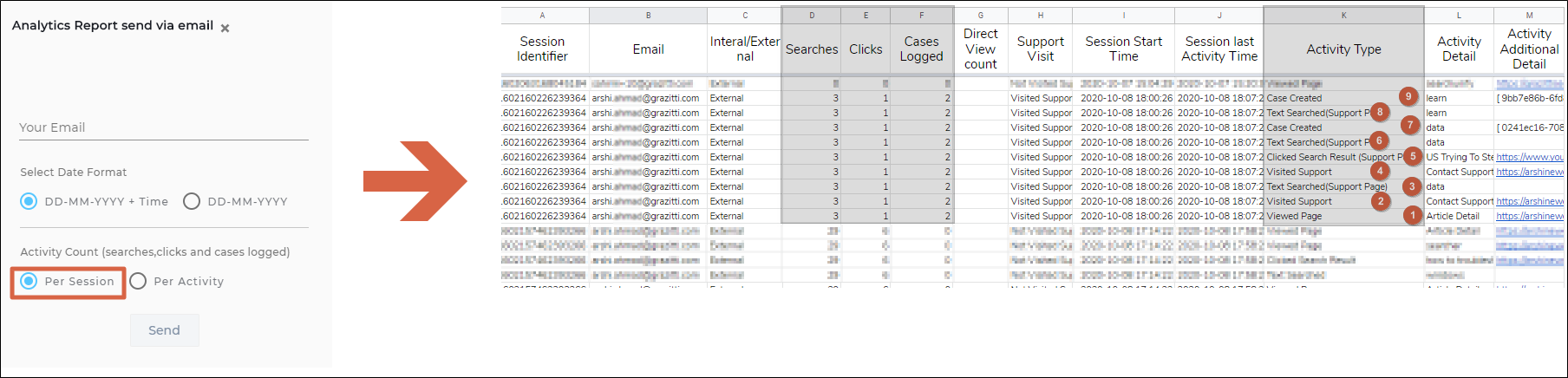Click red marker number 9
Viewport: 1568px width, 378px height.
coord(1408,97)
